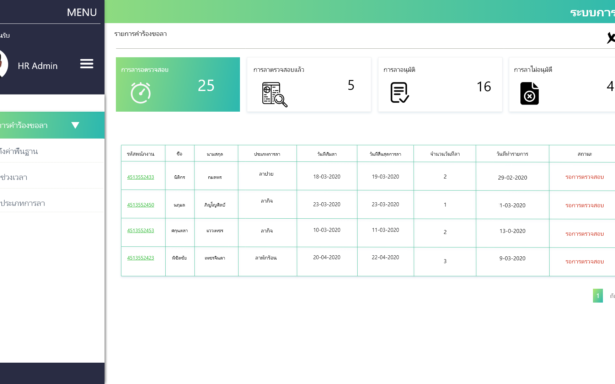Screen dimensions: 615x384
Task: Click the MENU heading in the sidebar
Action: click(82, 13)
